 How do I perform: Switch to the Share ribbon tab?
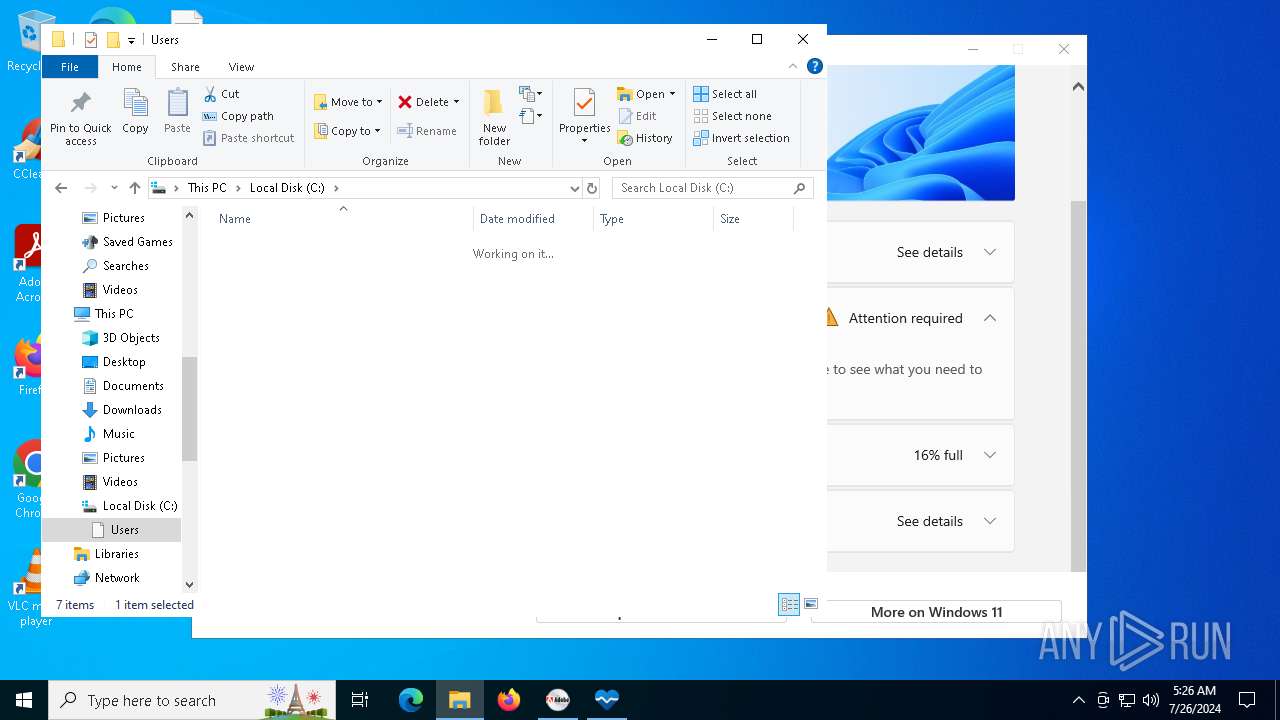[x=185, y=67]
